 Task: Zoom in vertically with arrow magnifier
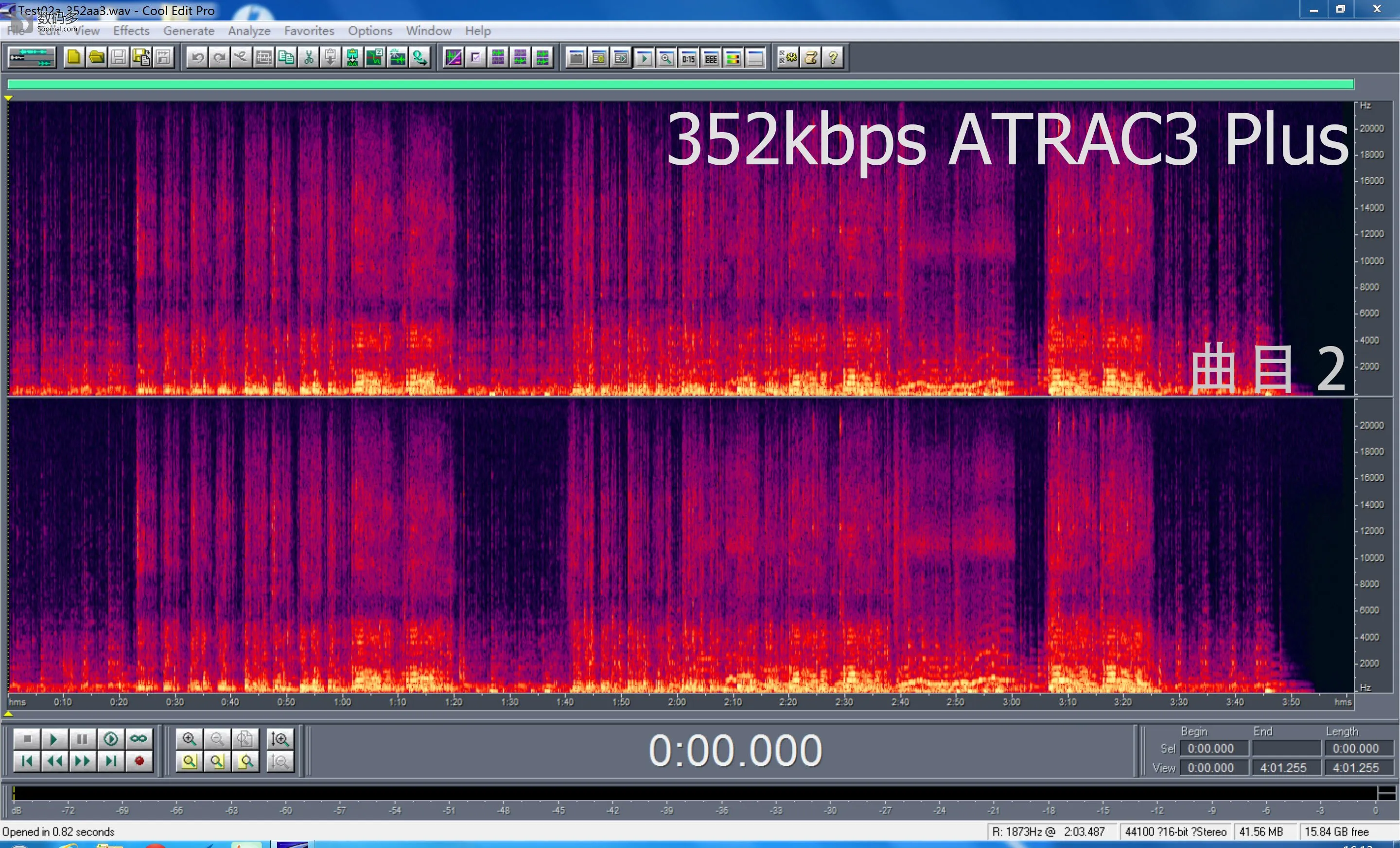[x=280, y=739]
